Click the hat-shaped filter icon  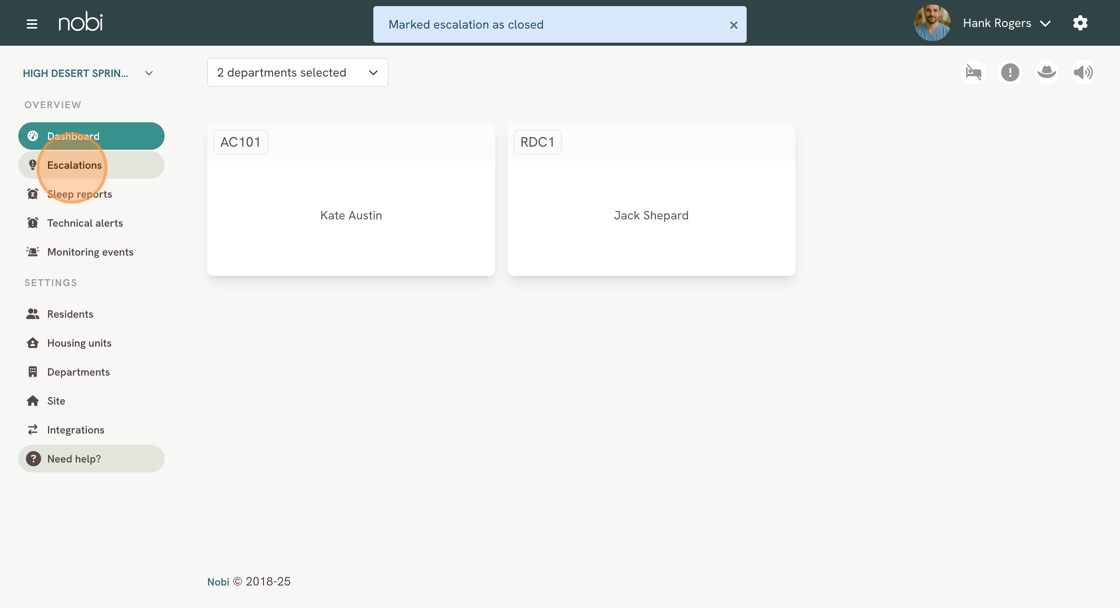1046,72
